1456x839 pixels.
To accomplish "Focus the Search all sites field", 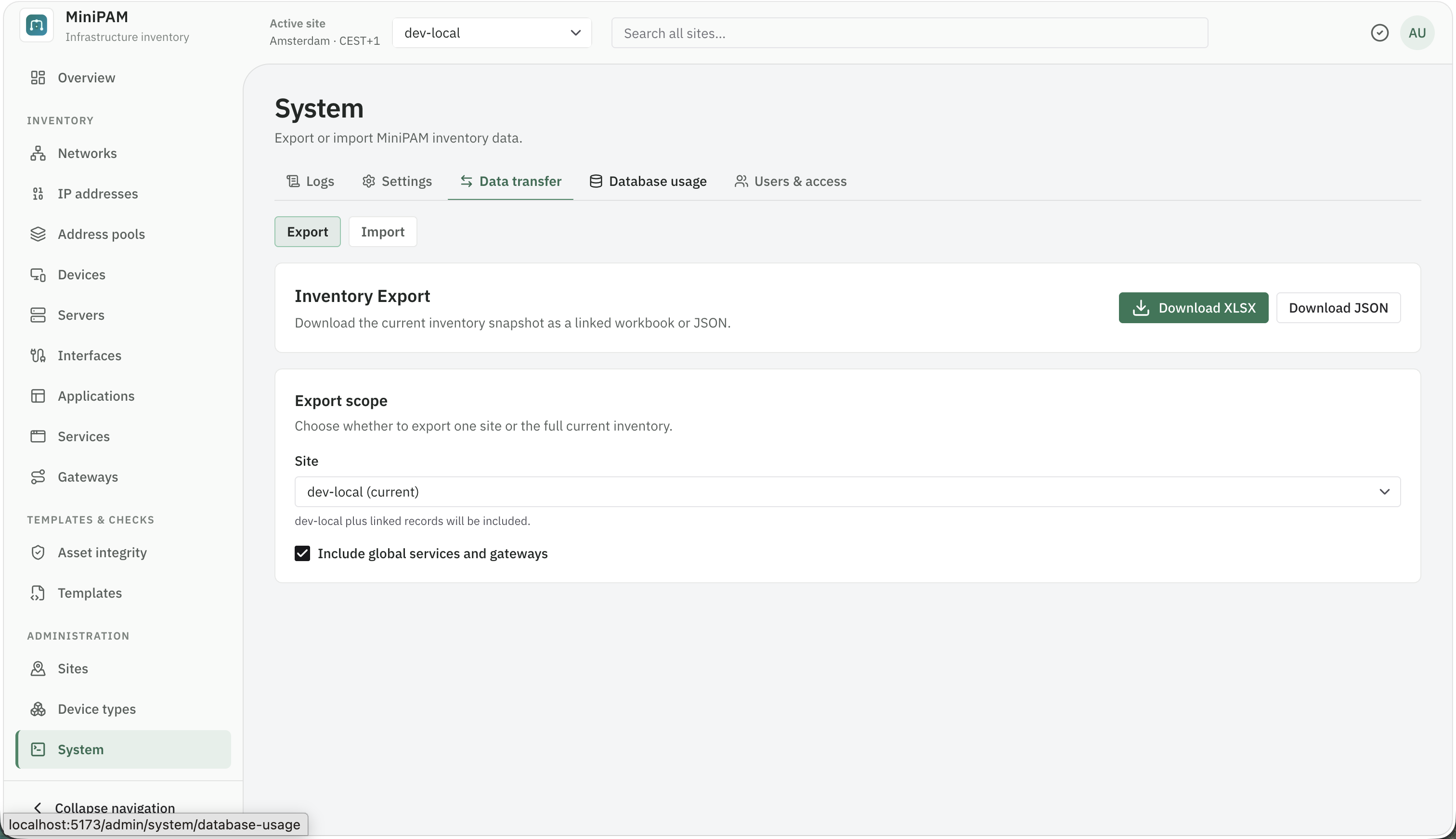I will tap(910, 33).
